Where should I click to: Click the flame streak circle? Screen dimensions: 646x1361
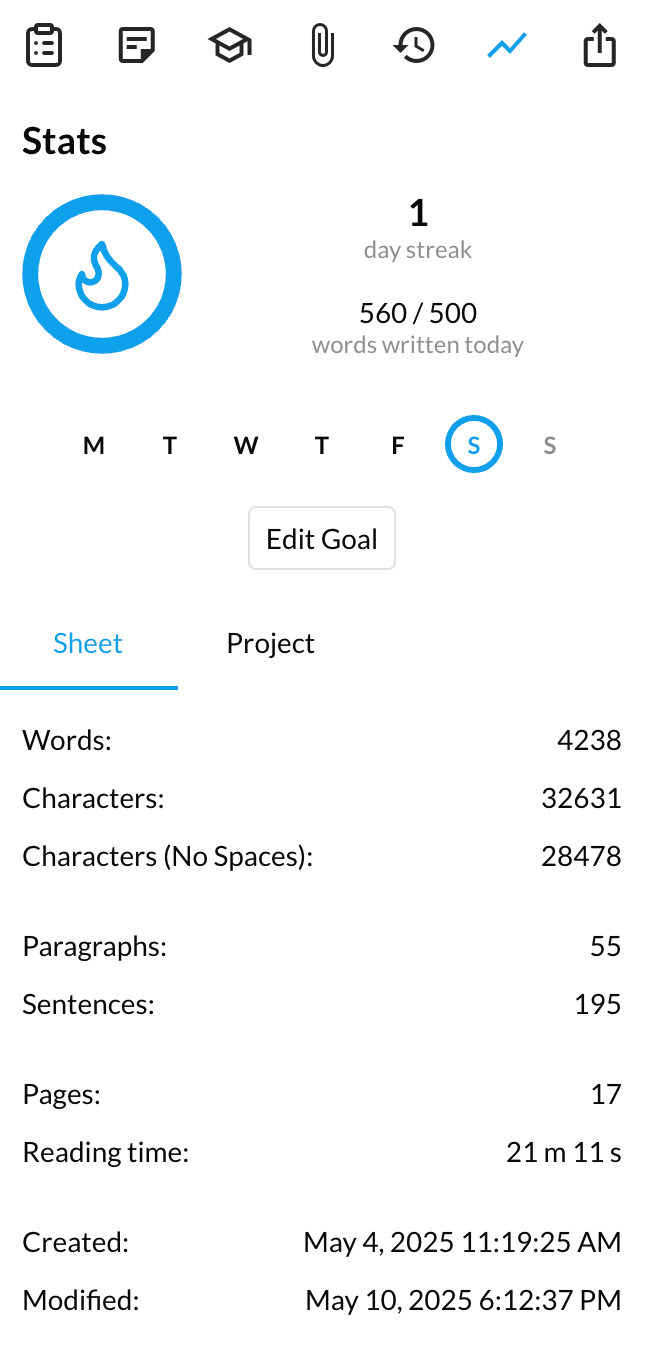pos(102,275)
